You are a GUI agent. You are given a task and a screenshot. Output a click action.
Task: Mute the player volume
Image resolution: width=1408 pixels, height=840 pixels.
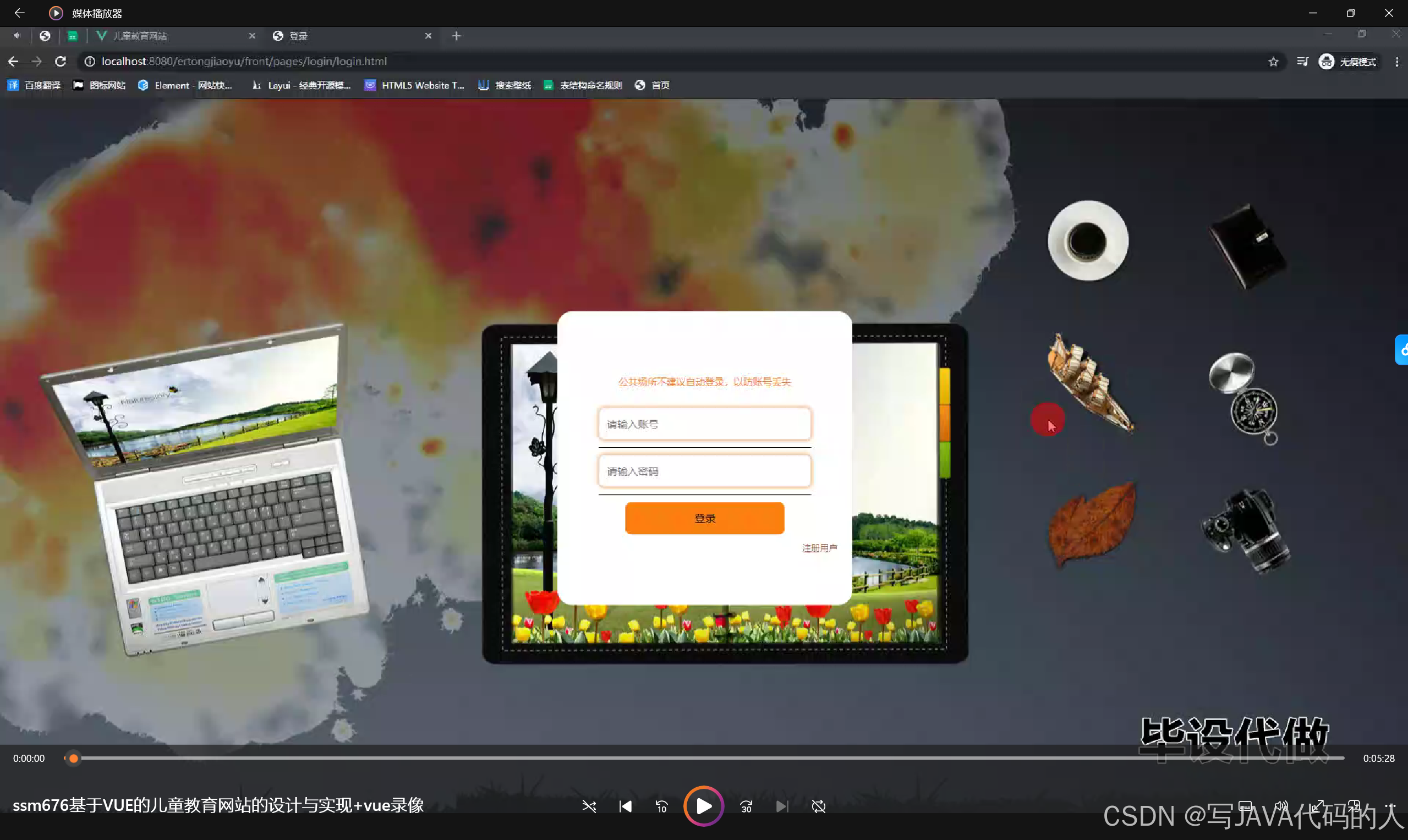(x=1281, y=806)
